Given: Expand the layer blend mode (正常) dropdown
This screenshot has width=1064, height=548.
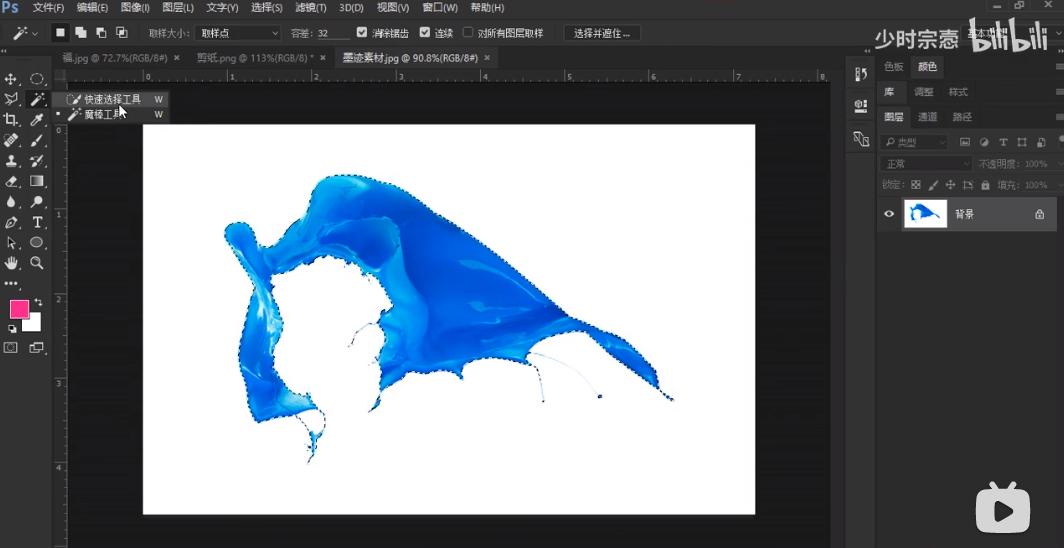Looking at the screenshot, I should pyautogui.click(x=925, y=164).
